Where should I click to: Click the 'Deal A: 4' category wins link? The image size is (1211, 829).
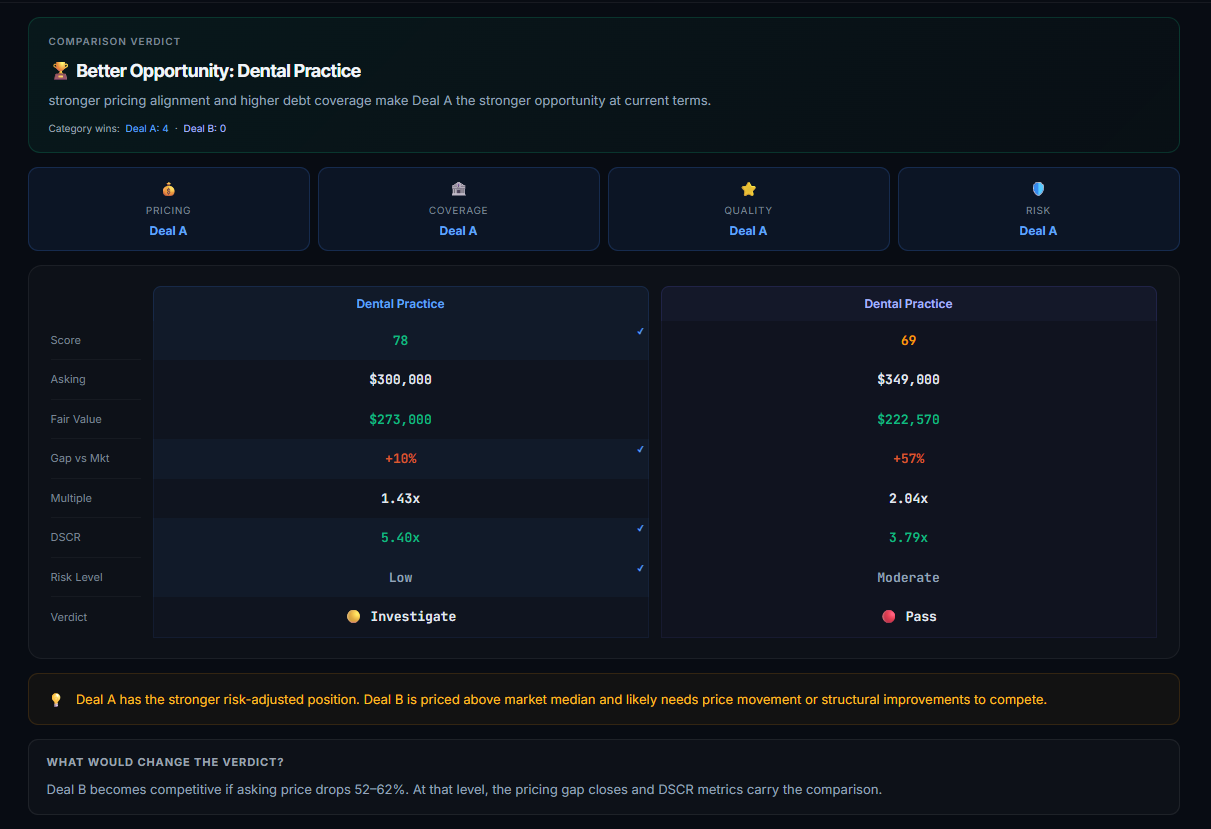pyautogui.click(x=146, y=129)
